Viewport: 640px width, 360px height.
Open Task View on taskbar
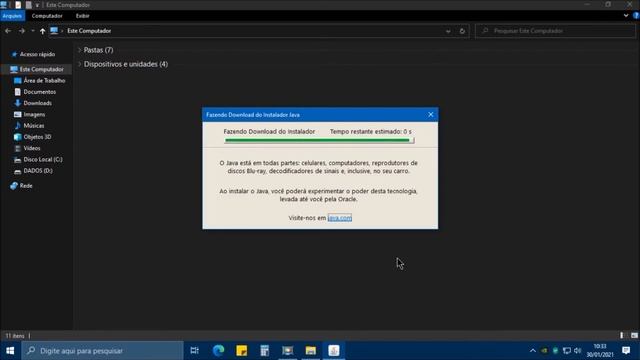coord(195,351)
